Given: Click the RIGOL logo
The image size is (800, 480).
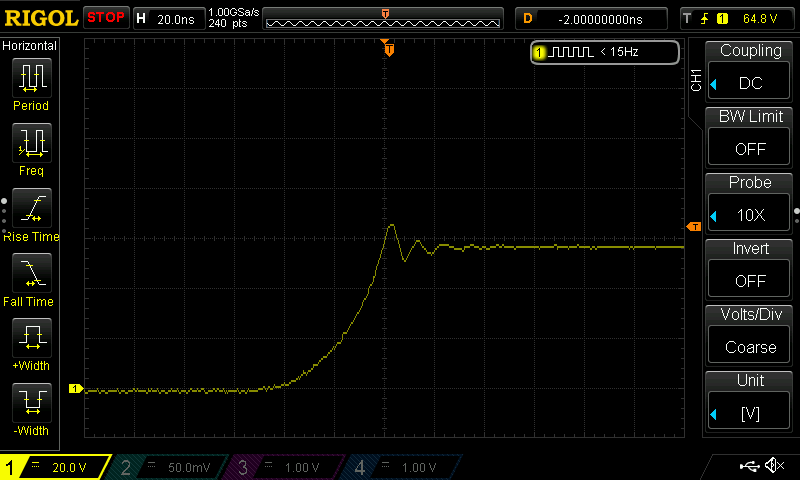Looking at the screenshot, I should [41, 18].
